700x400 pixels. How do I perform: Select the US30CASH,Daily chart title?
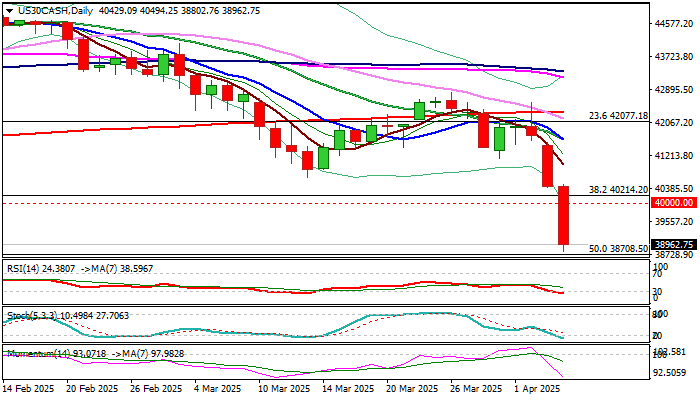(54, 11)
